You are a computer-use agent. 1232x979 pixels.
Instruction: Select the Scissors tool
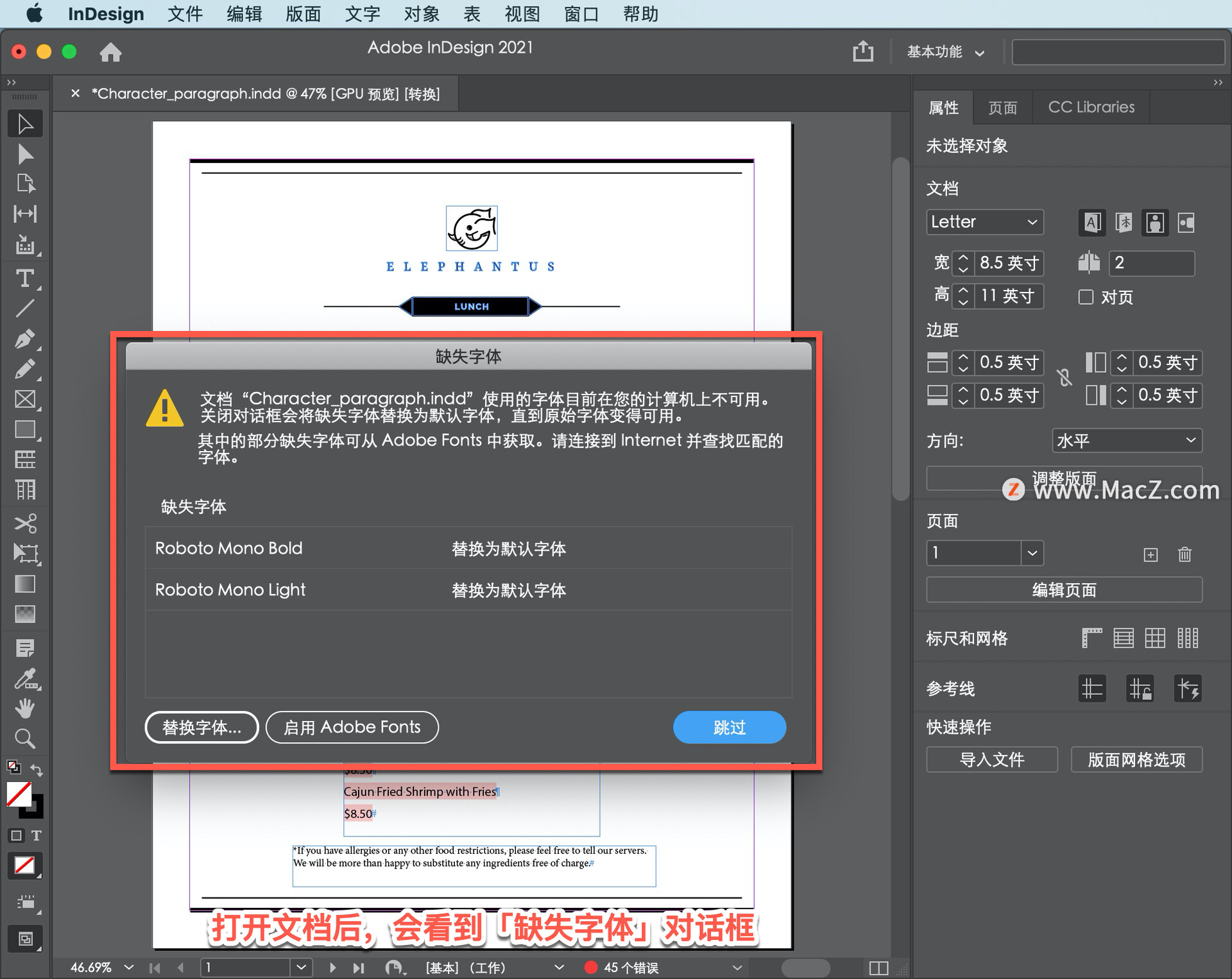(x=25, y=524)
